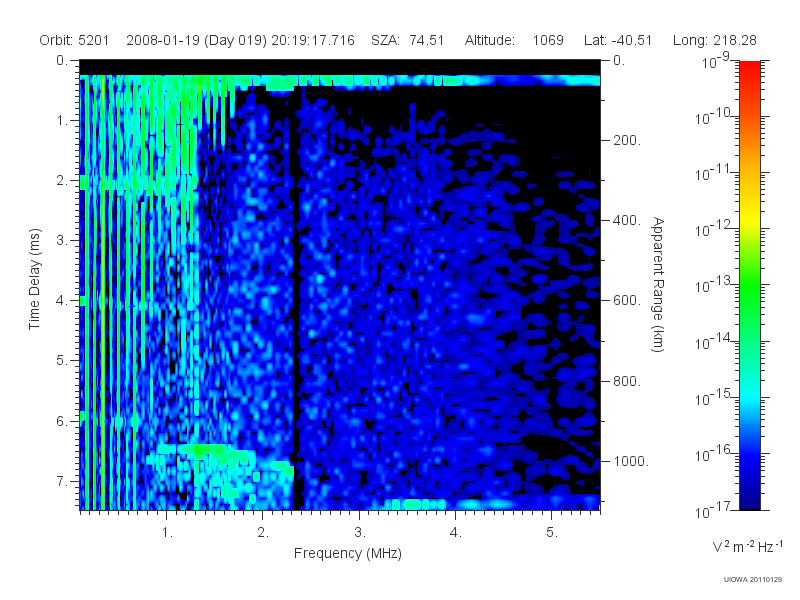This screenshot has height=600, width=800.
Task: Click the "800." apparent range tick label
Action: (x=627, y=381)
